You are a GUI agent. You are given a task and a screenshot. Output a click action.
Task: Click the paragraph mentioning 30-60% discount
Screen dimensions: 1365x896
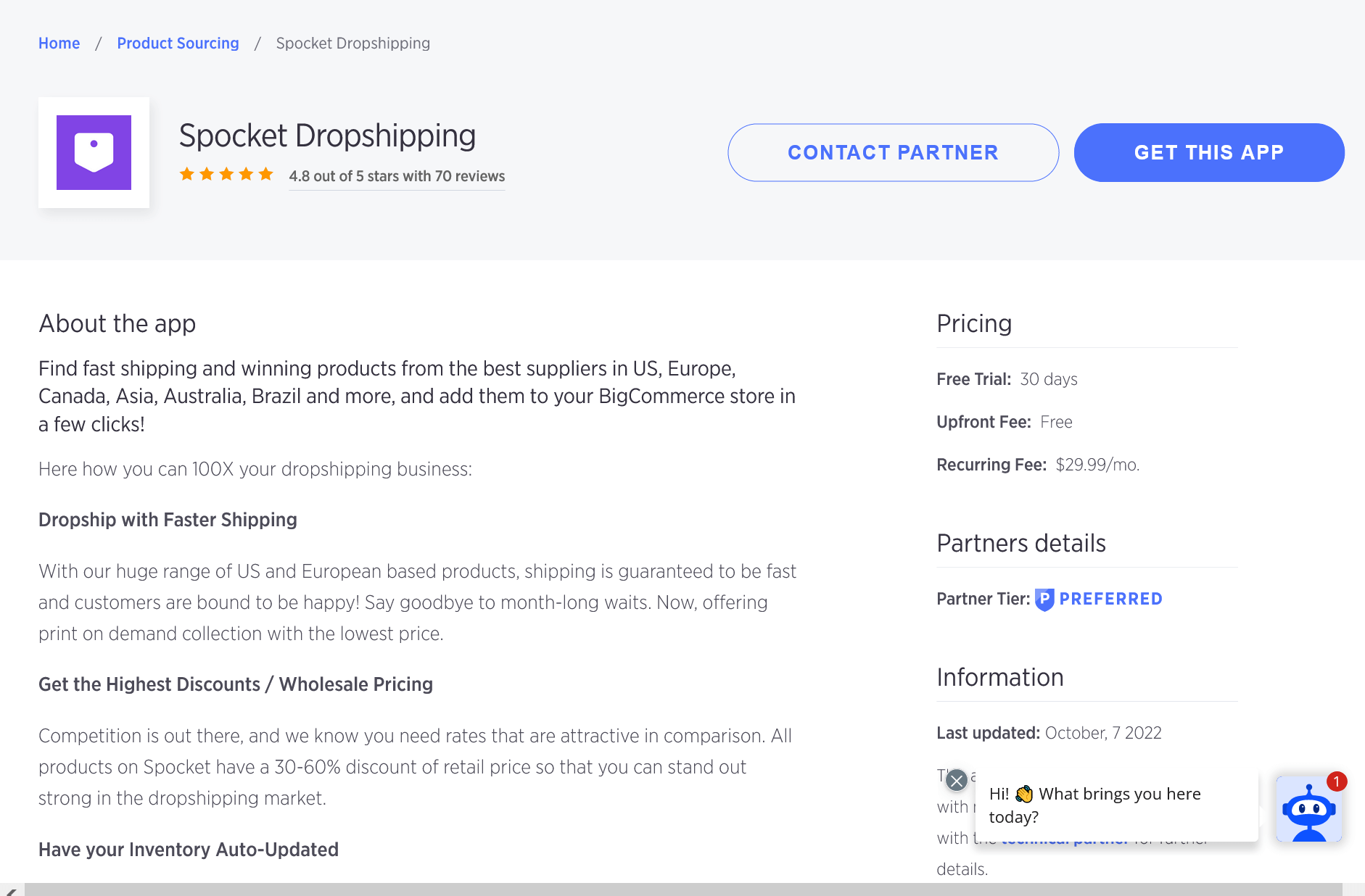[x=415, y=767]
